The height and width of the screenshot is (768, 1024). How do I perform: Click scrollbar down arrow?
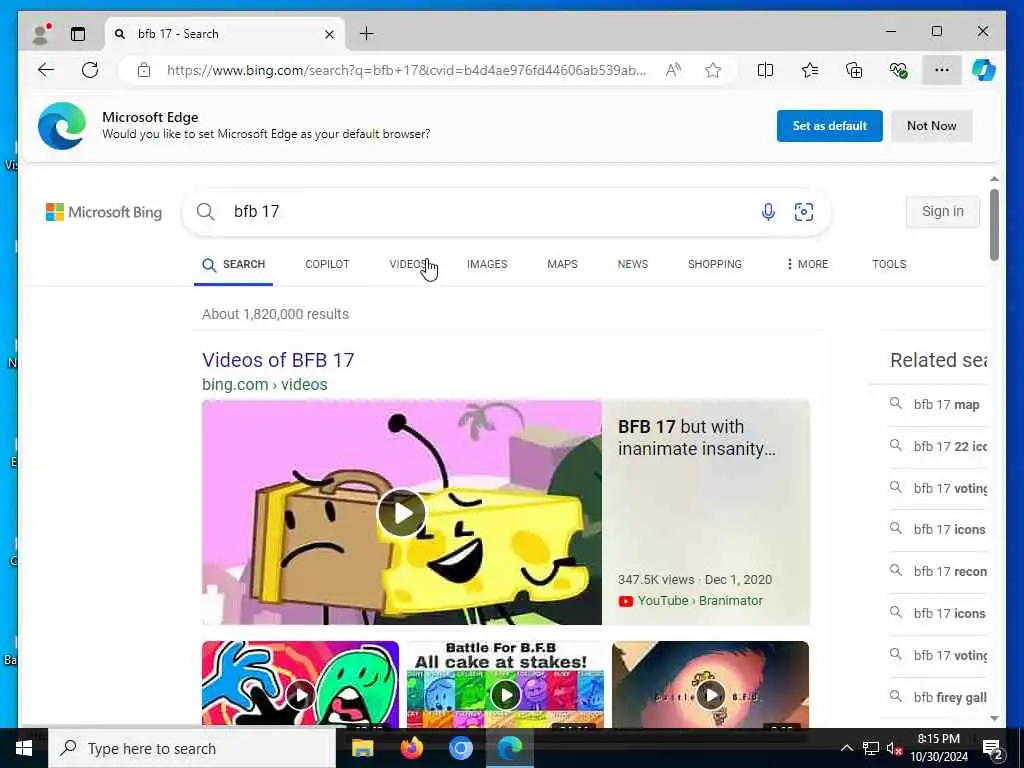tap(994, 718)
